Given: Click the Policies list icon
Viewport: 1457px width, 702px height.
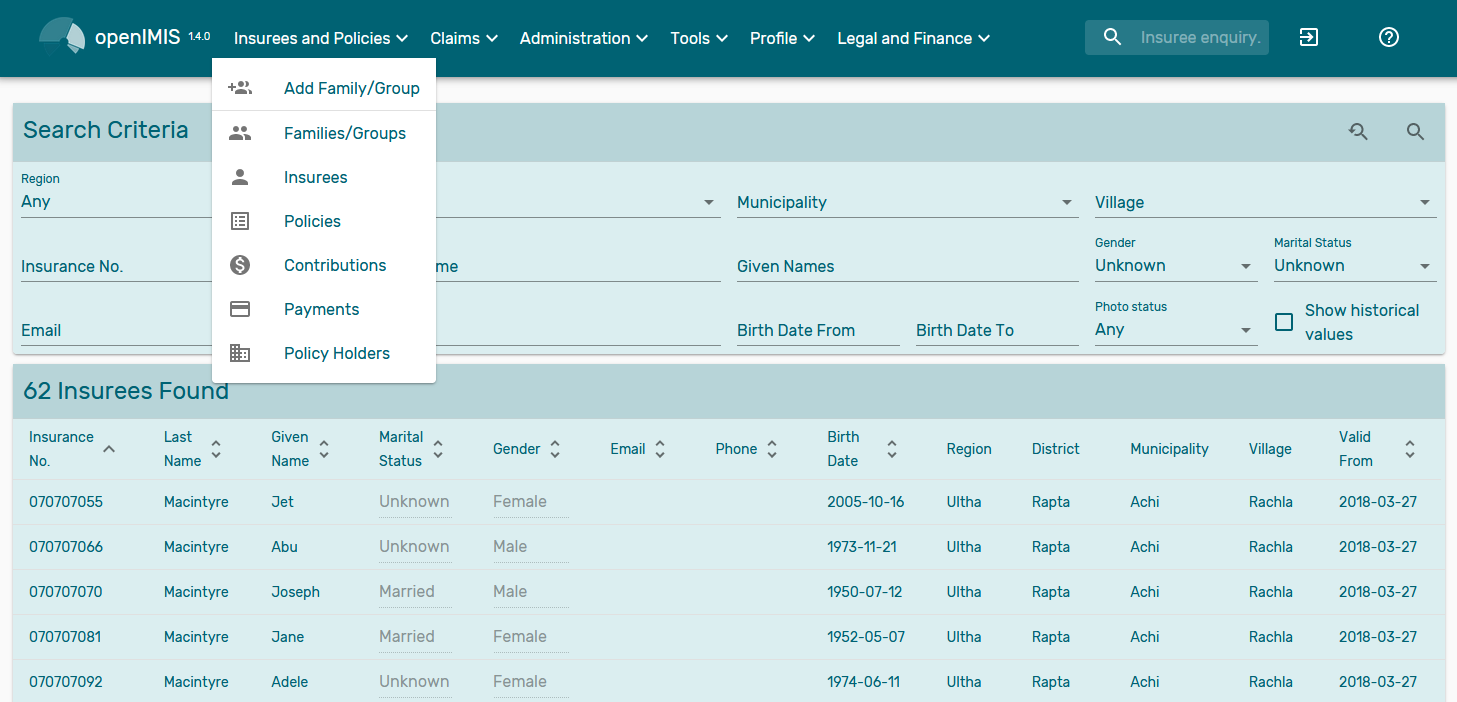Looking at the screenshot, I should [x=240, y=221].
